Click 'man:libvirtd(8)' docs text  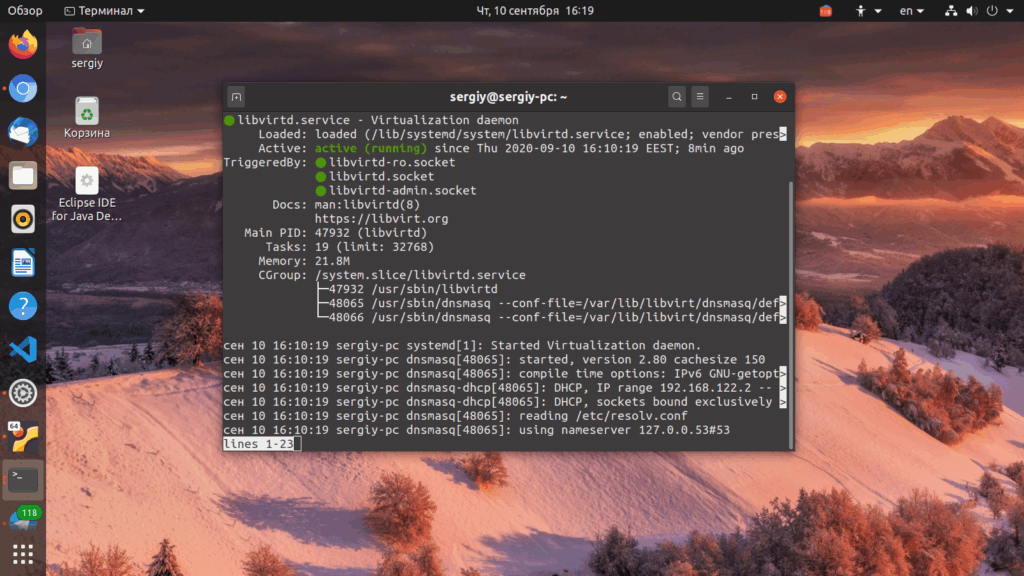pyautogui.click(x=367, y=204)
